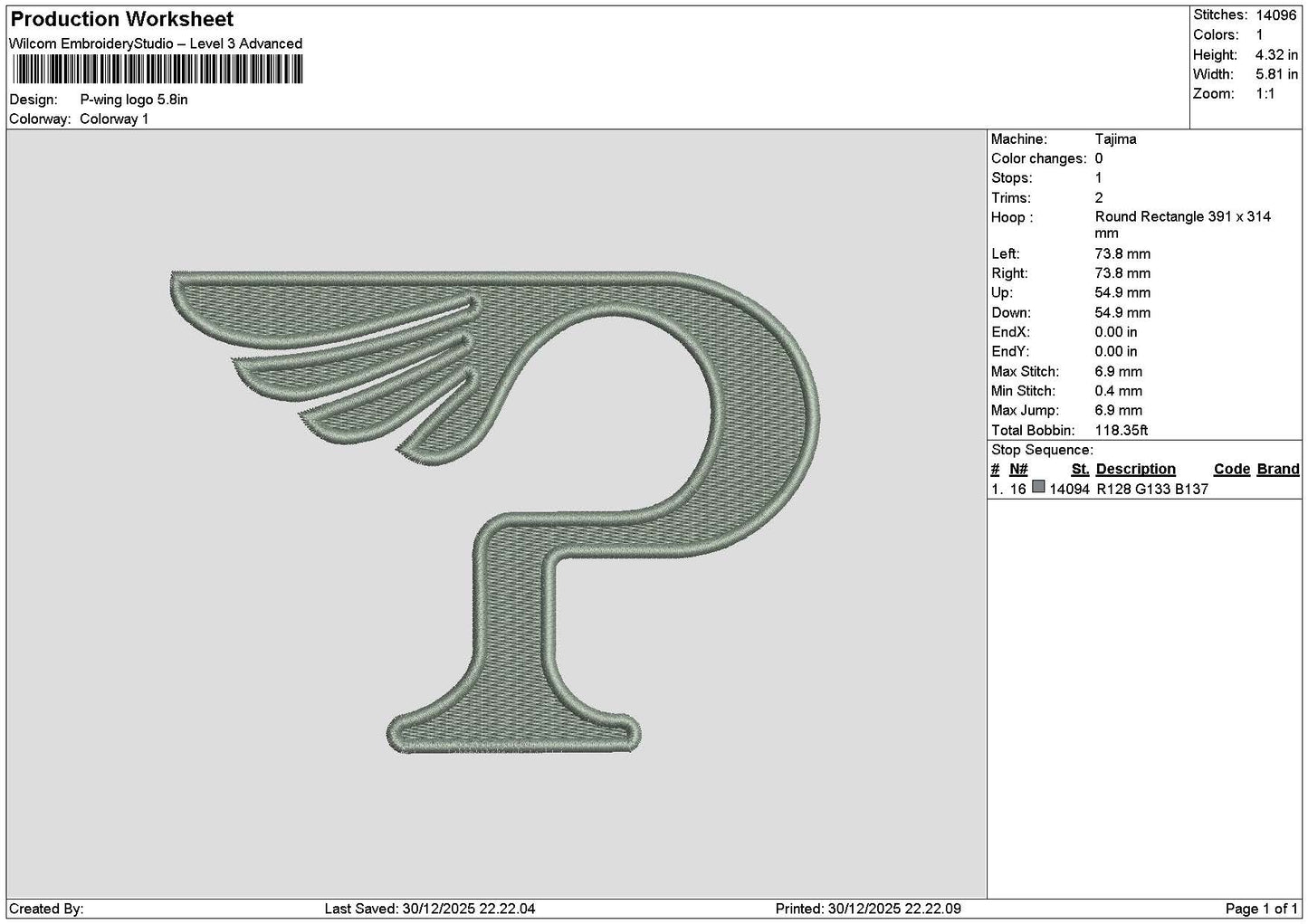Click the Total Bobbin value "118.35ft"
Image resolution: width=1308 pixels, height=924 pixels.
click(1122, 430)
